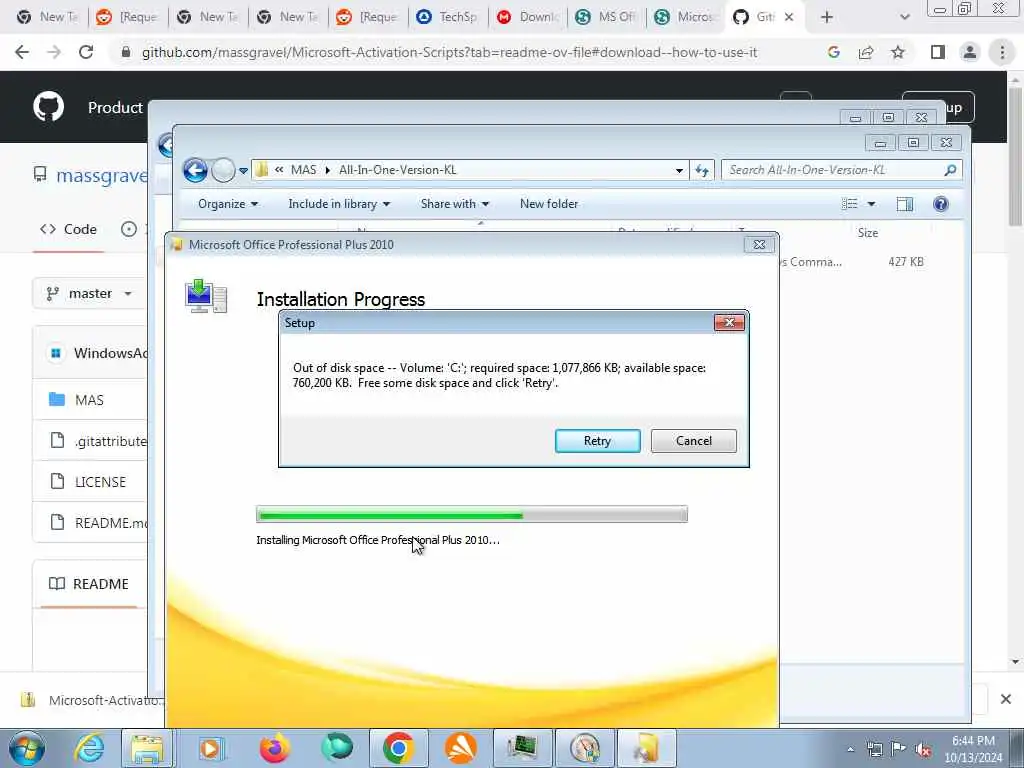Close the Microsoft Office Professional Plus 2010 window
Screen dimensions: 1024x768
tap(759, 244)
